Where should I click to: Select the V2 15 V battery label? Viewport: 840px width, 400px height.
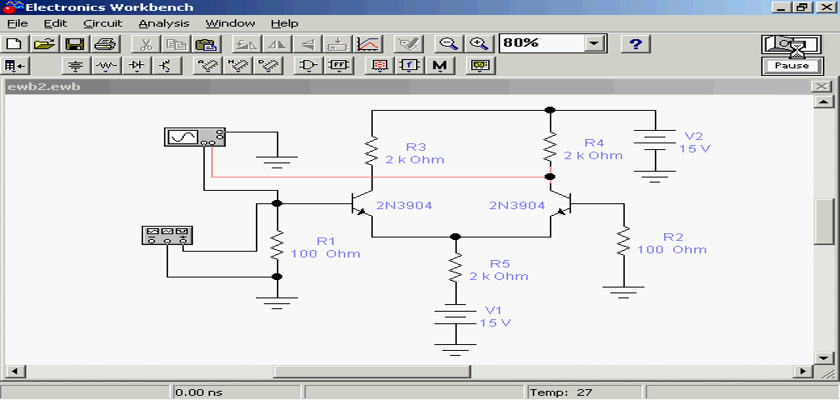click(x=695, y=142)
